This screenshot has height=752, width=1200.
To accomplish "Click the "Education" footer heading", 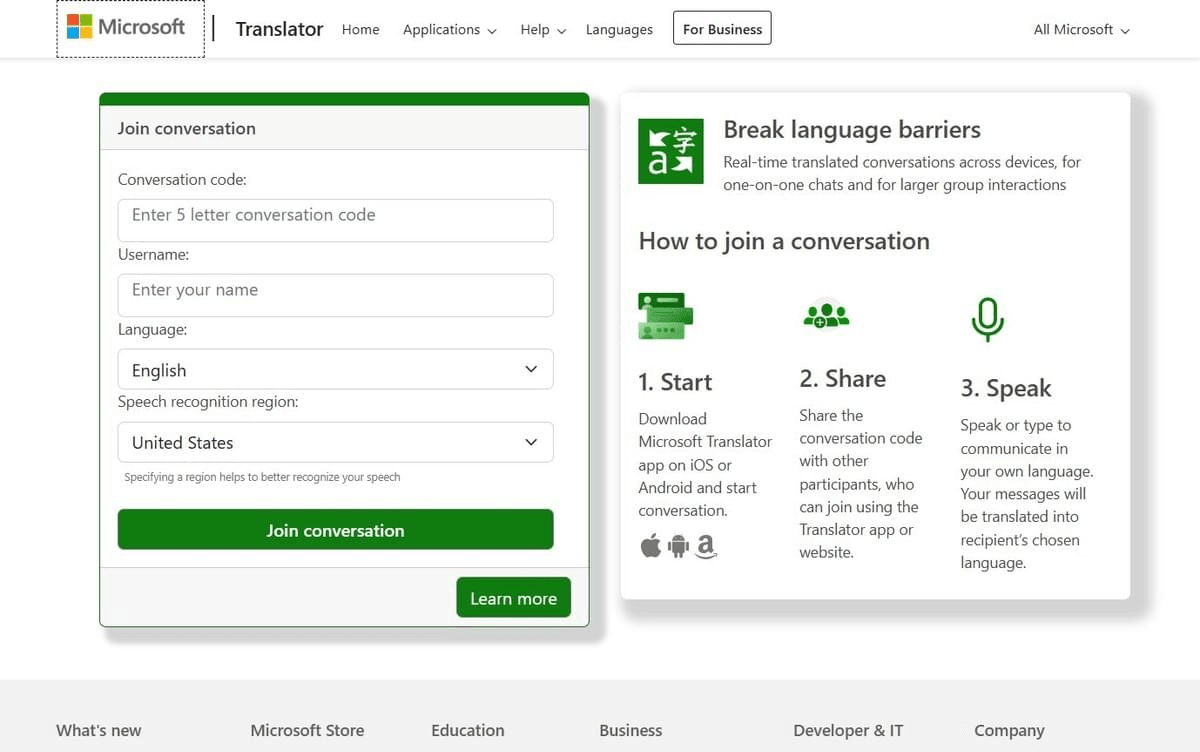I will 468,731.
